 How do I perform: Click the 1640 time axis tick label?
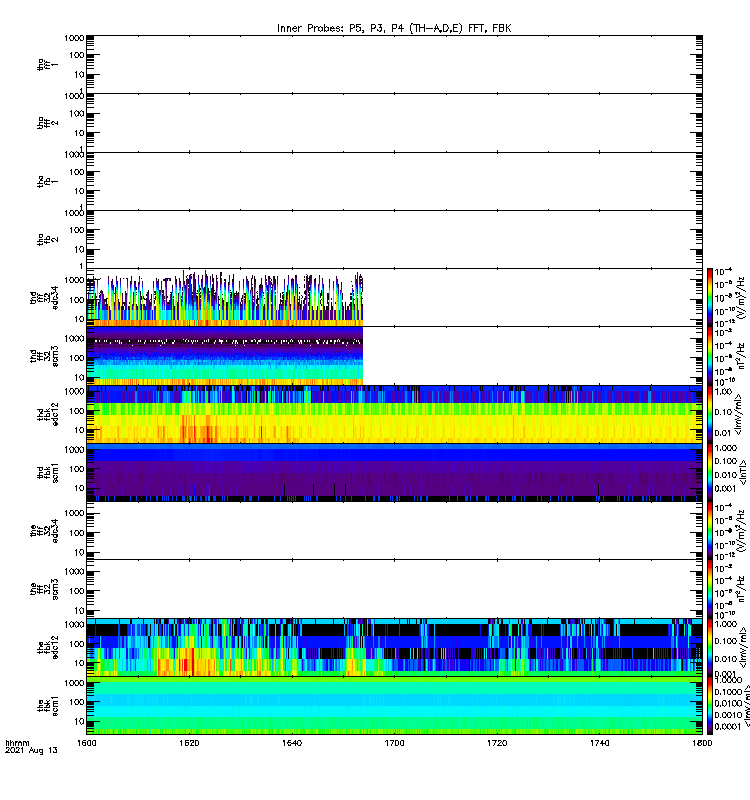point(292,743)
